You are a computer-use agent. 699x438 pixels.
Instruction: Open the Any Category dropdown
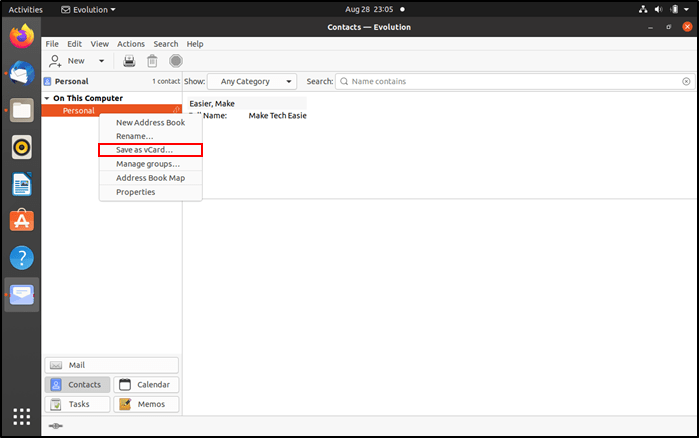[252, 82]
